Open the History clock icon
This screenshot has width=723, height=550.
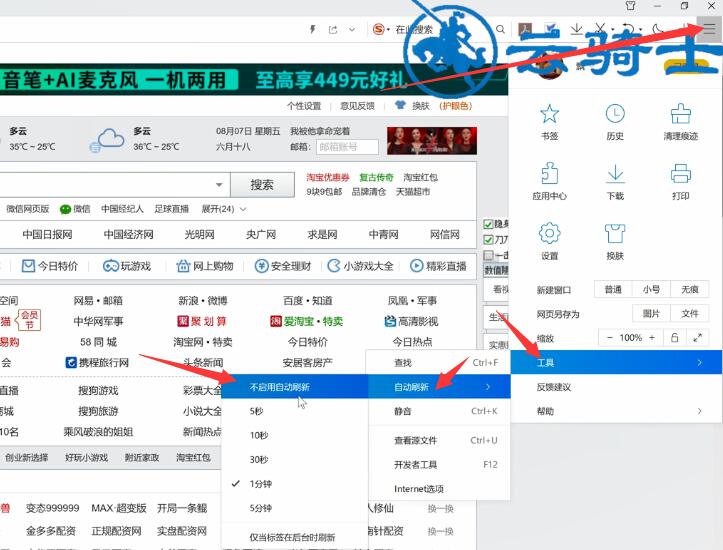tap(615, 114)
